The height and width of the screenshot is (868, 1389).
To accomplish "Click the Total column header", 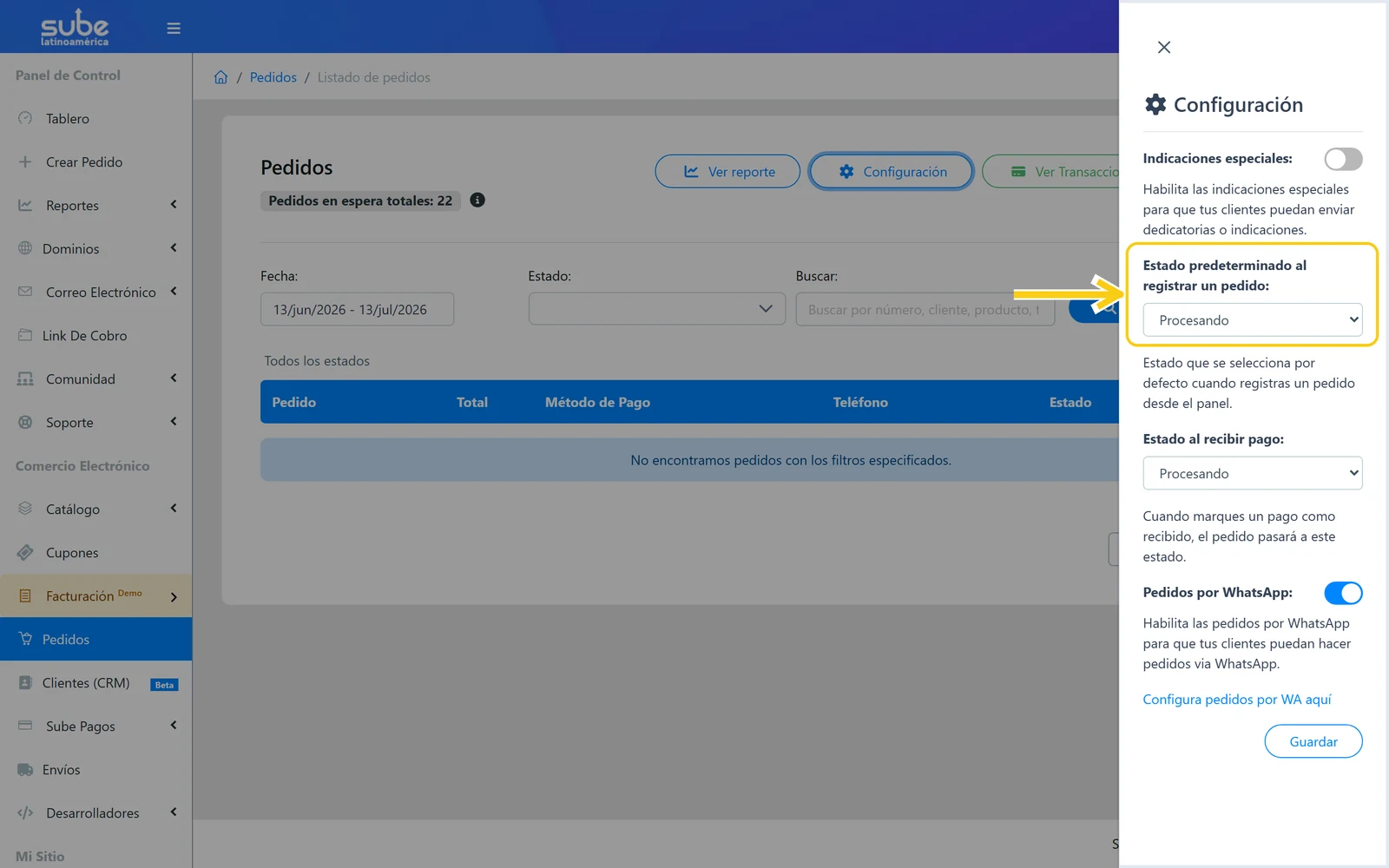I will tap(472, 402).
